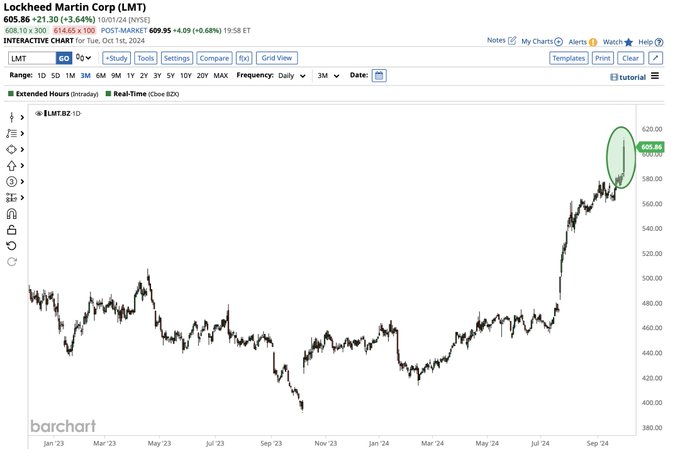Click the LMT.BZ 1D series label
This screenshot has width=680, height=461.
(63, 114)
